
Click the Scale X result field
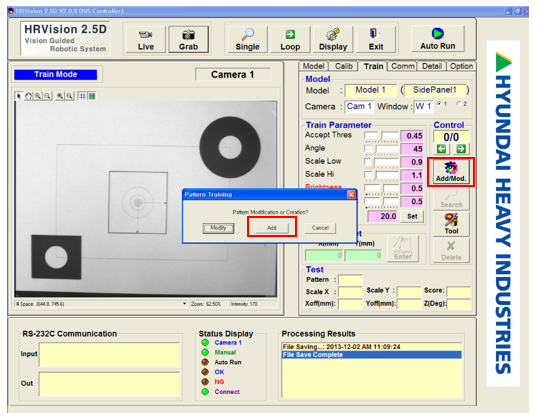[350, 292]
